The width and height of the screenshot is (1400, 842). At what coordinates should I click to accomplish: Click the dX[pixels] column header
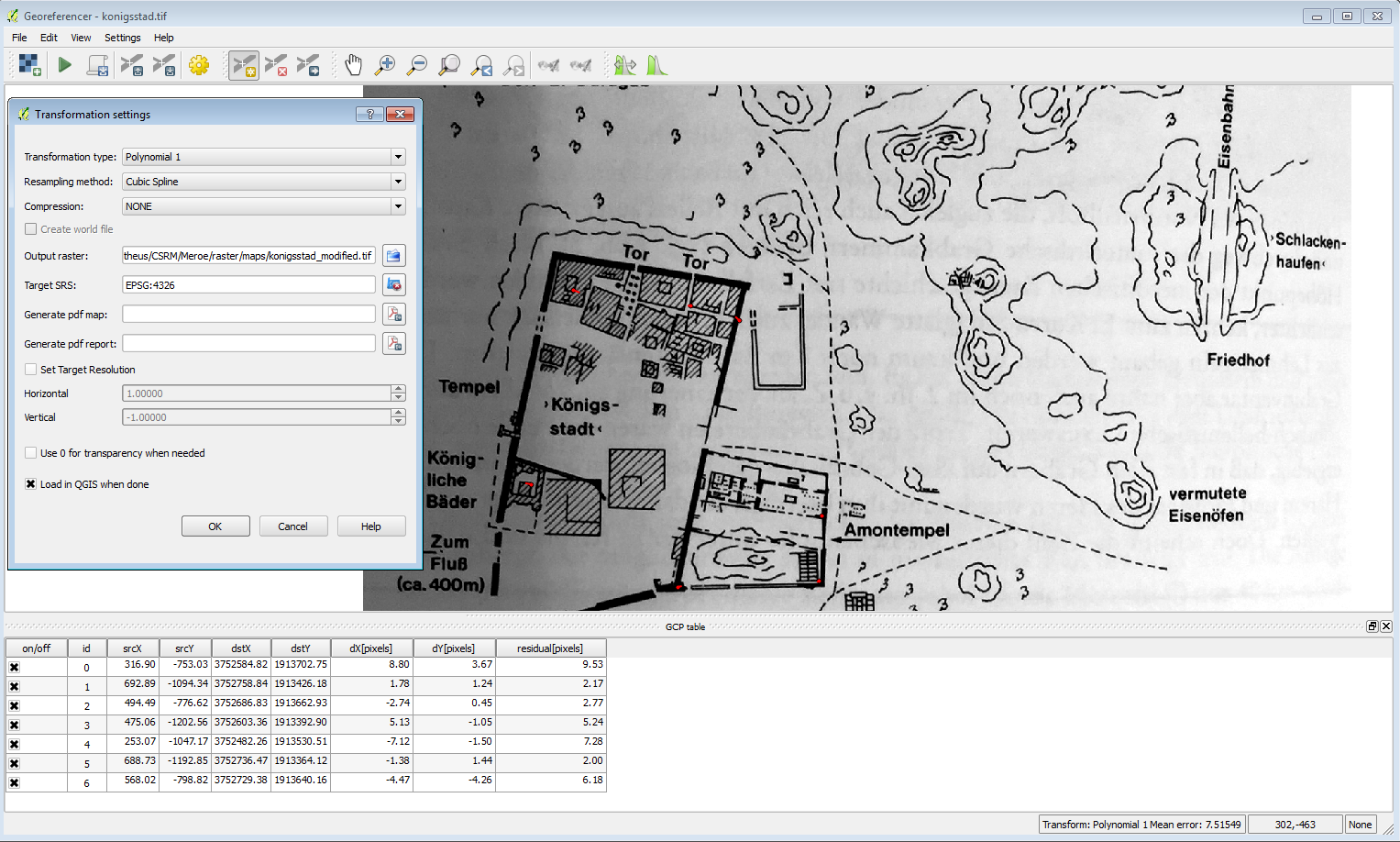point(370,648)
